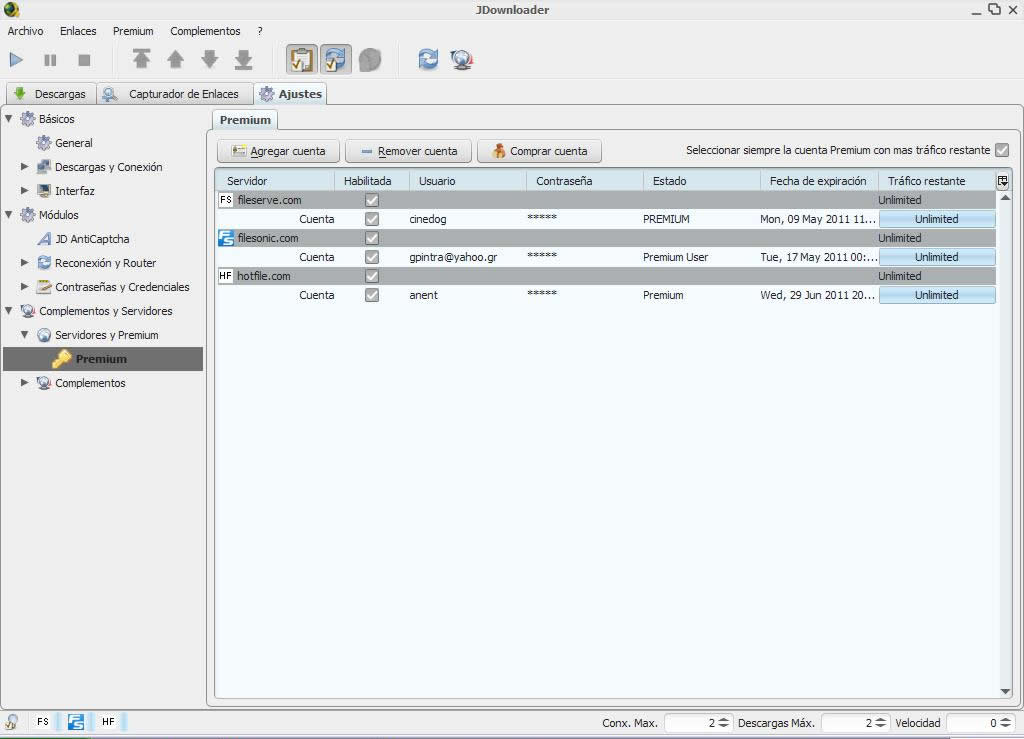Expand the Complementos tree node

coord(25,383)
